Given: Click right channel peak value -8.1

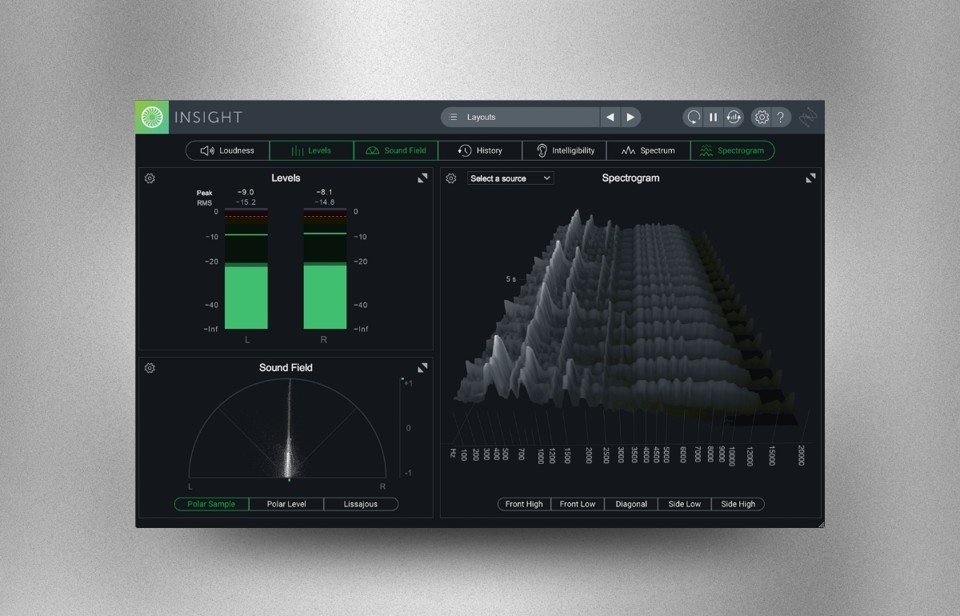Looking at the screenshot, I should click(x=324, y=192).
